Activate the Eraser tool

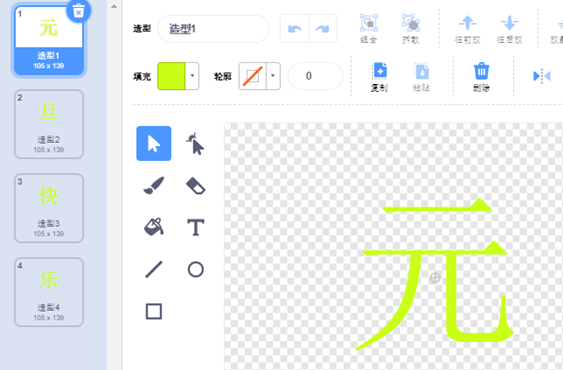pos(195,185)
